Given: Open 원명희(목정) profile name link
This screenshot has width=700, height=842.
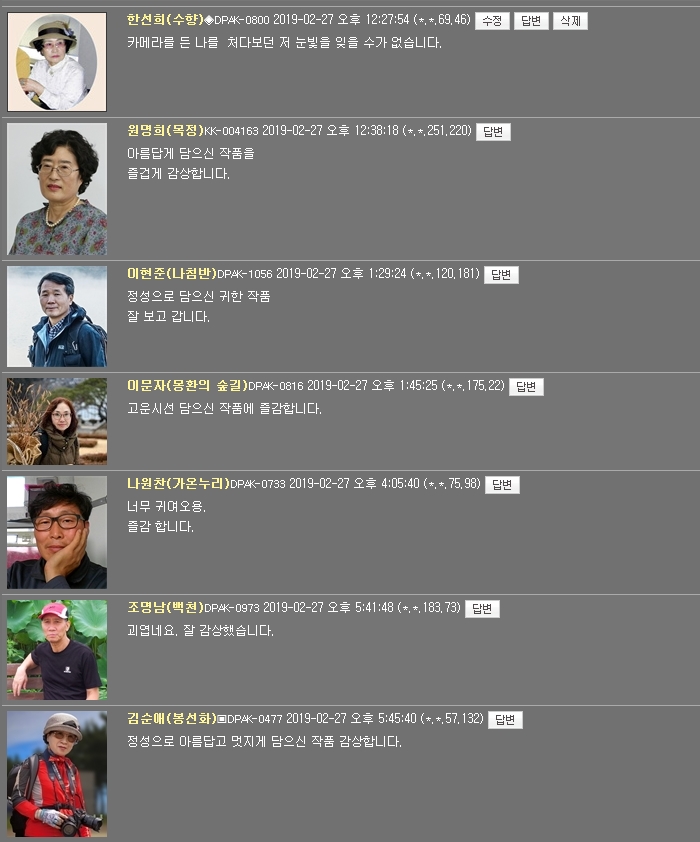Looking at the screenshot, I should tap(165, 130).
